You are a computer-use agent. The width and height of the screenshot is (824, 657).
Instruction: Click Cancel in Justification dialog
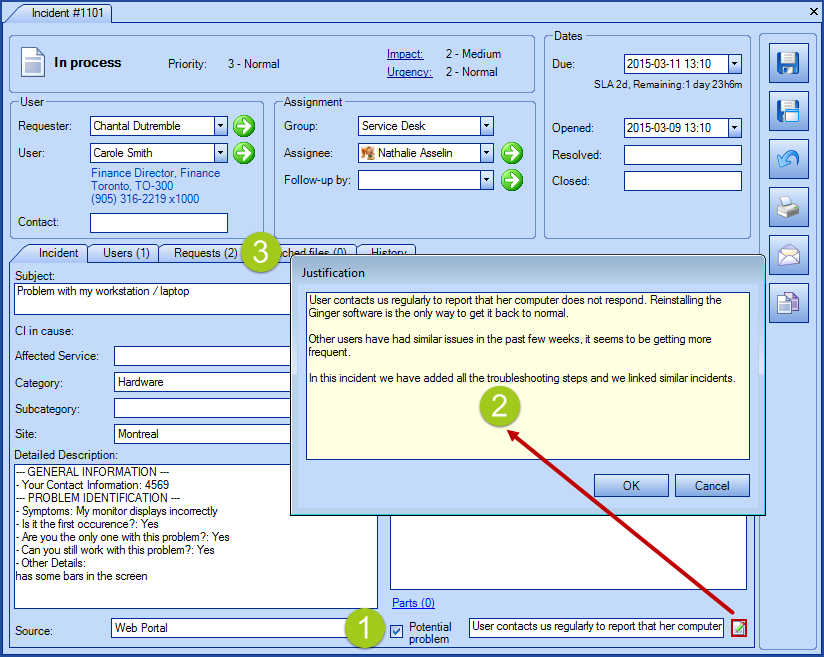tap(711, 485)
